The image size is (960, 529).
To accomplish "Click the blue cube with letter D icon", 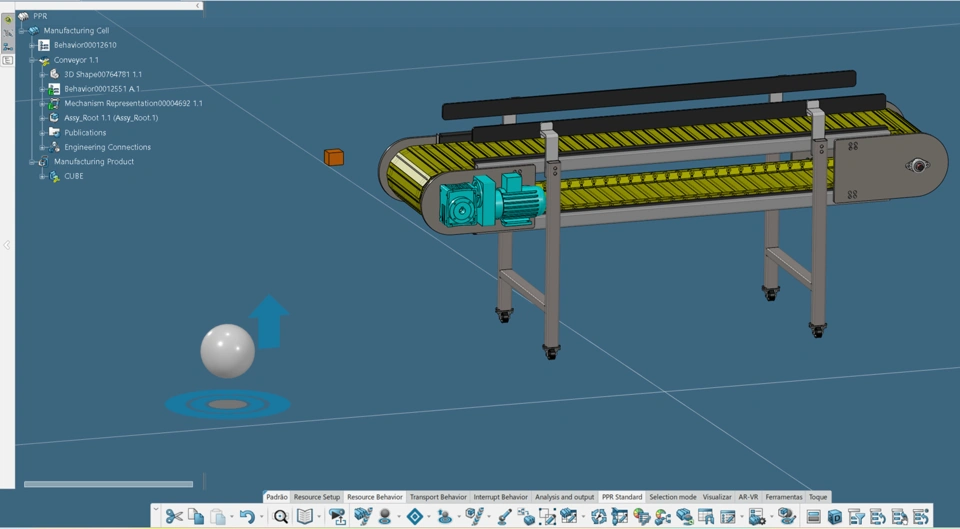I will 835,517.
